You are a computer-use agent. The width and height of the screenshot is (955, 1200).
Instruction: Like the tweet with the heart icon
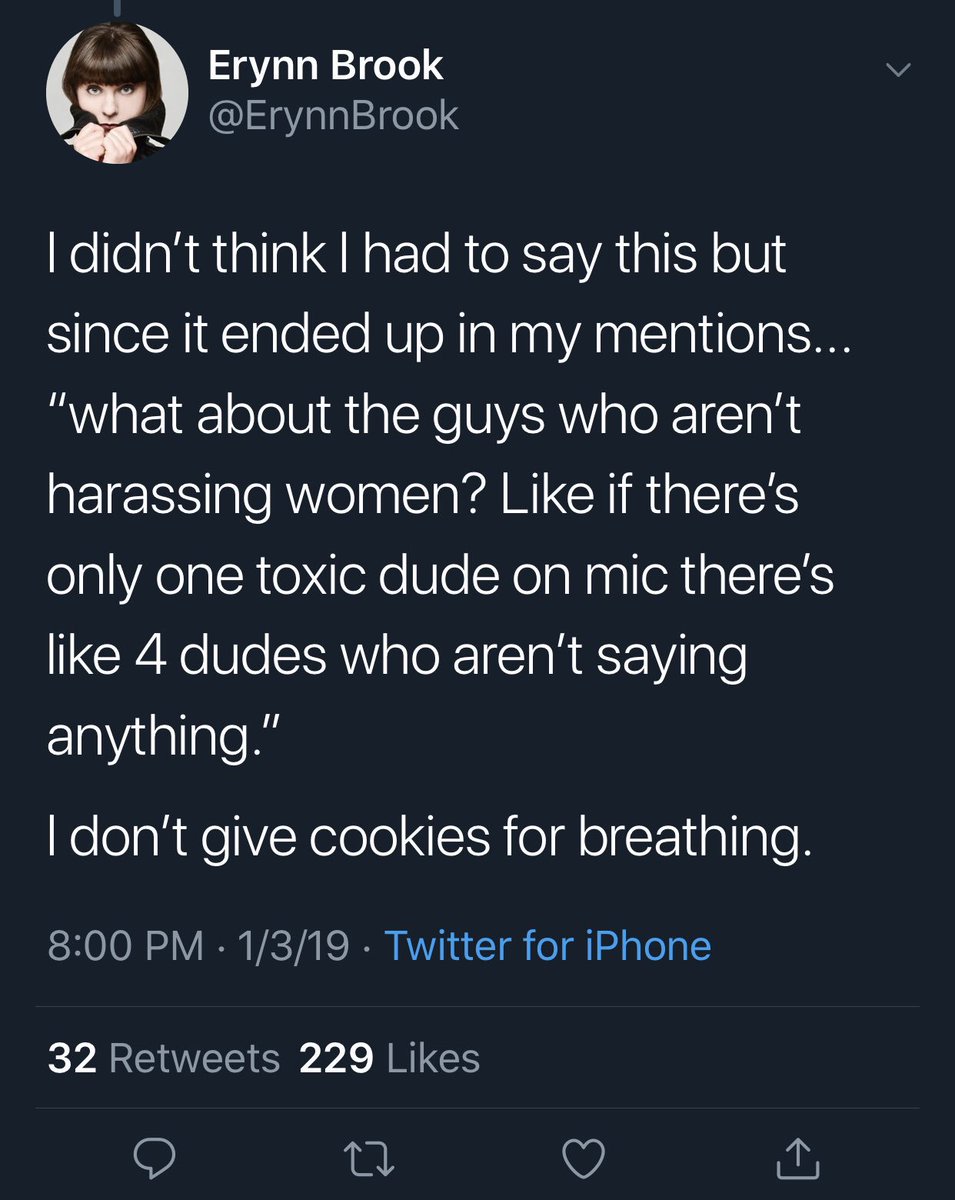pos(585,1160)
